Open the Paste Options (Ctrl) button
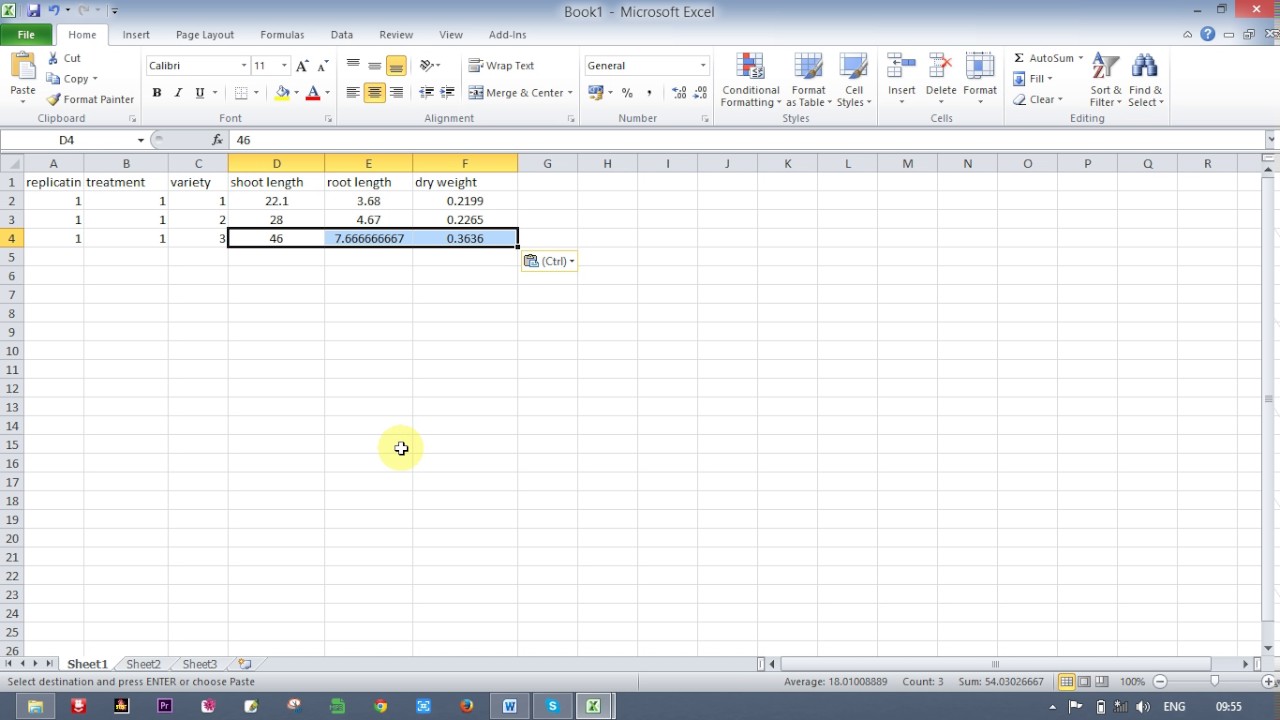Image resolution: width=1280 pixels, height=720 pixels. pos(549,261)
